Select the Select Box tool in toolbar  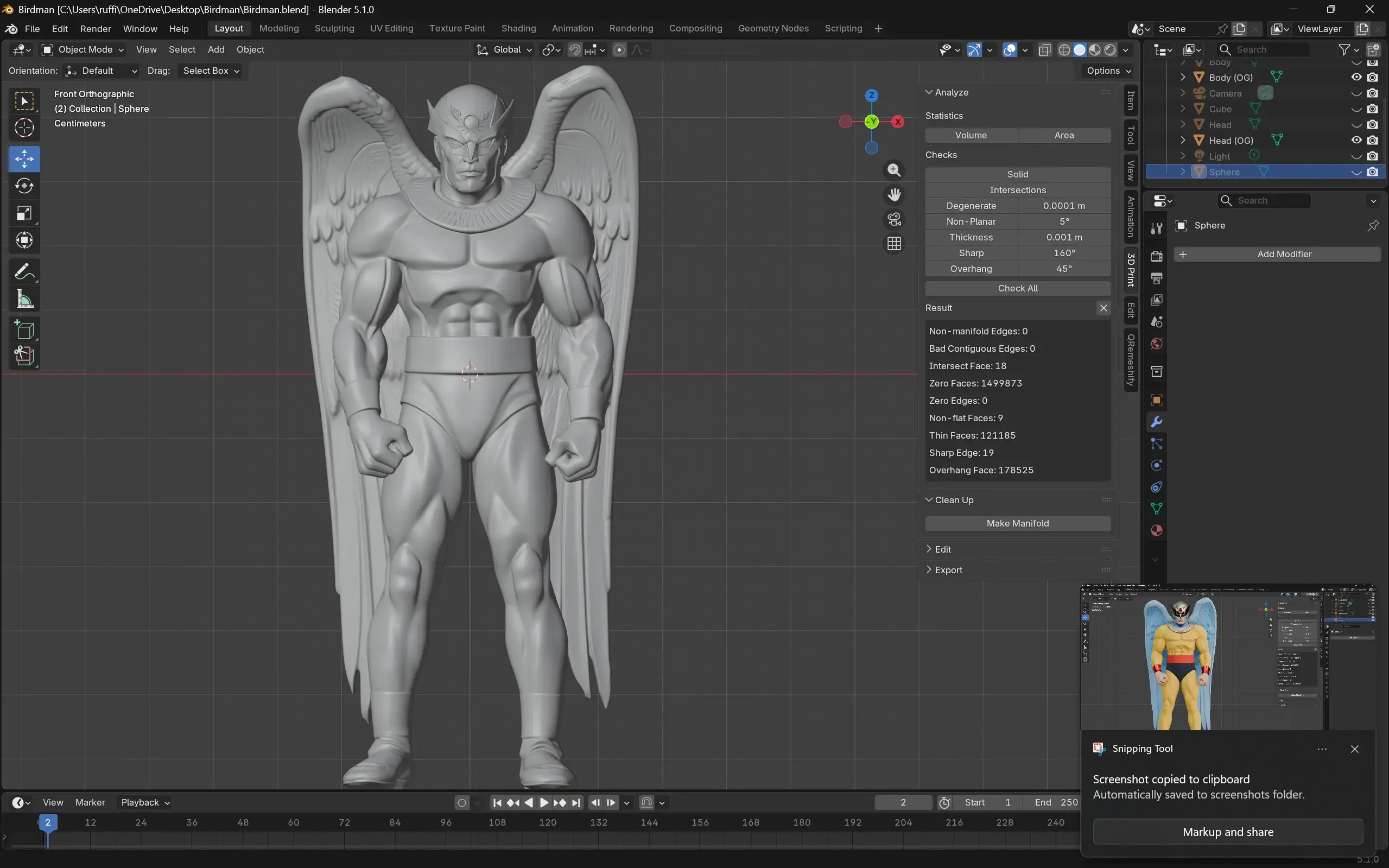[24, 101]
